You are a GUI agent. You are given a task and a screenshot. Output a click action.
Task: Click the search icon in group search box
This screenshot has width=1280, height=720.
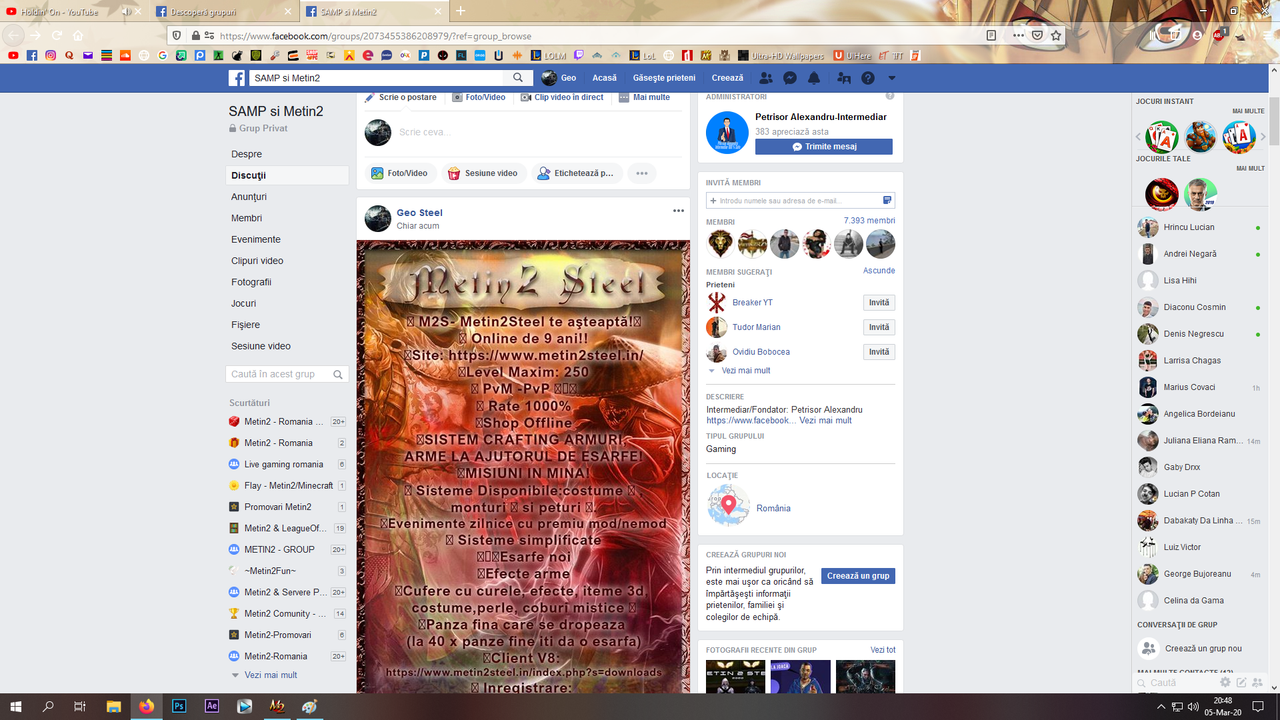(339, 375)
